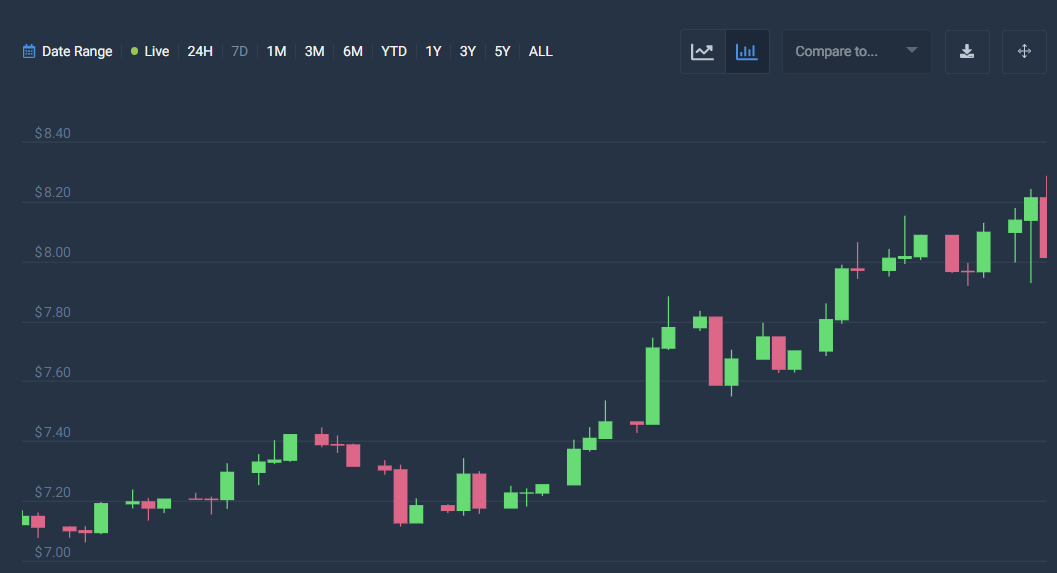Viewport: 1057px width, 573px height.
Task: Download the chart data
Action: [x=967, y=52]
